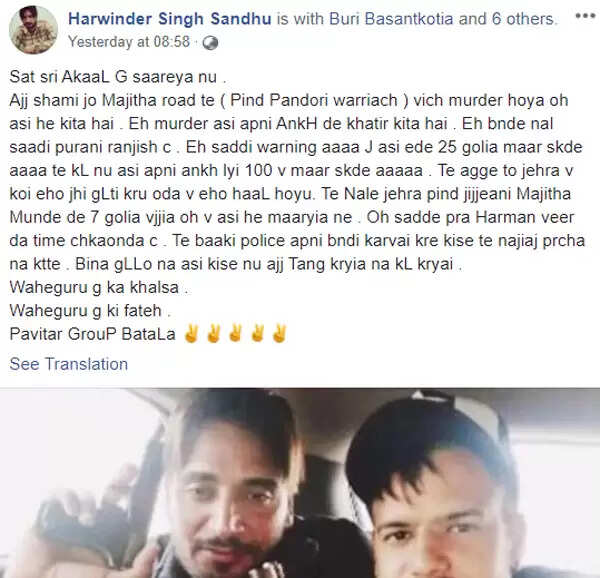Click the "Pavitar GrouP BataLa" text
The image size is (600, 578).
(93, 334)
